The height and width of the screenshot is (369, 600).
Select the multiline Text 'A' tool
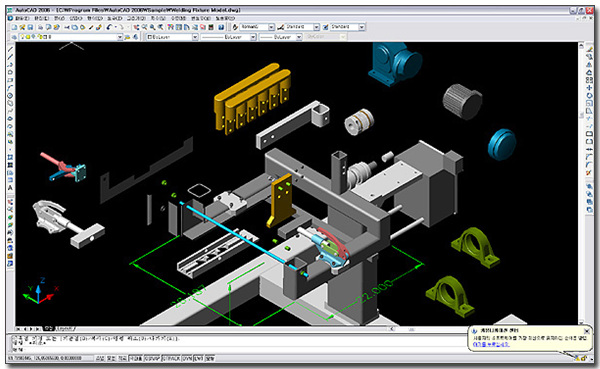10,188
